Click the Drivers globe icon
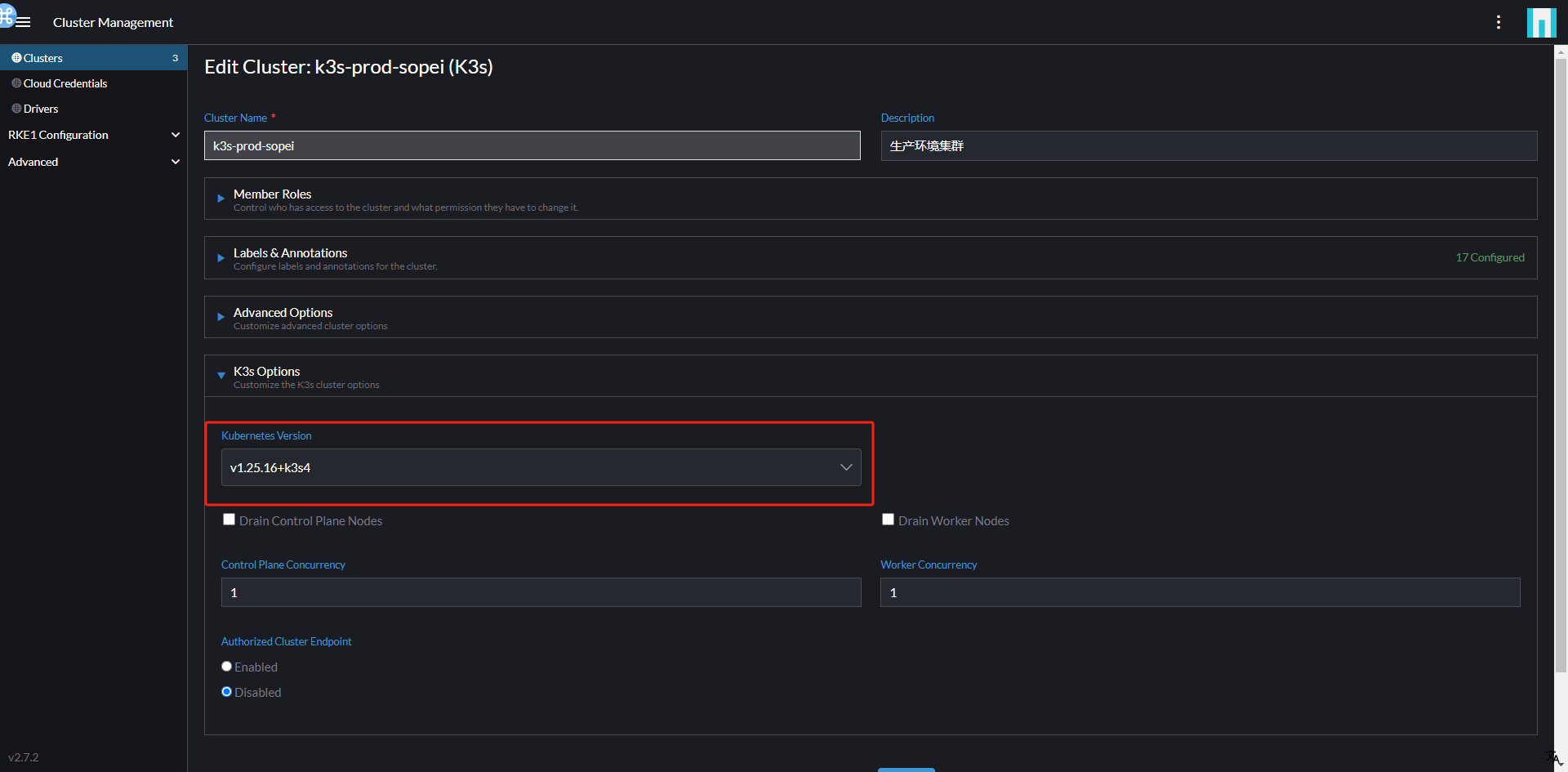1568x772 pixels. point(16,109)
